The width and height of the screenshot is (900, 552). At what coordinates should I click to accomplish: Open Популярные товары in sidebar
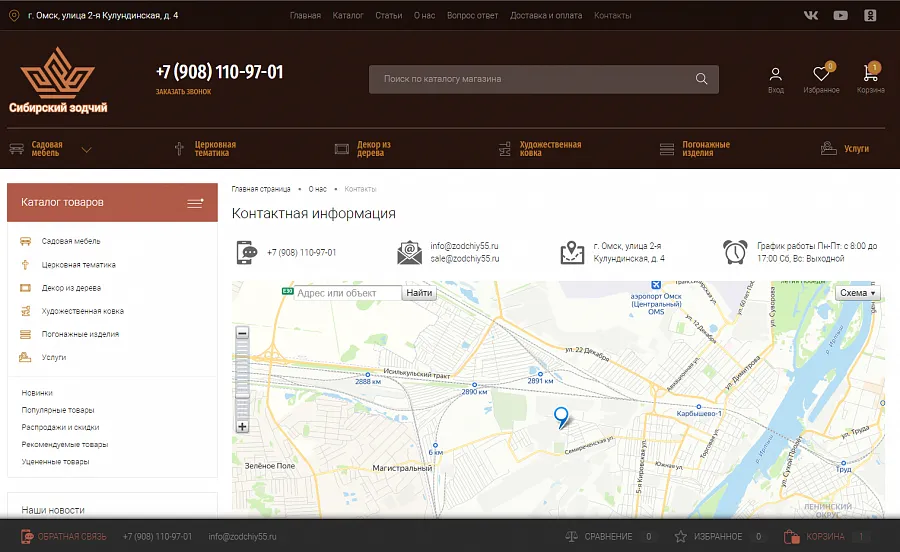click(x=58, y=410)
